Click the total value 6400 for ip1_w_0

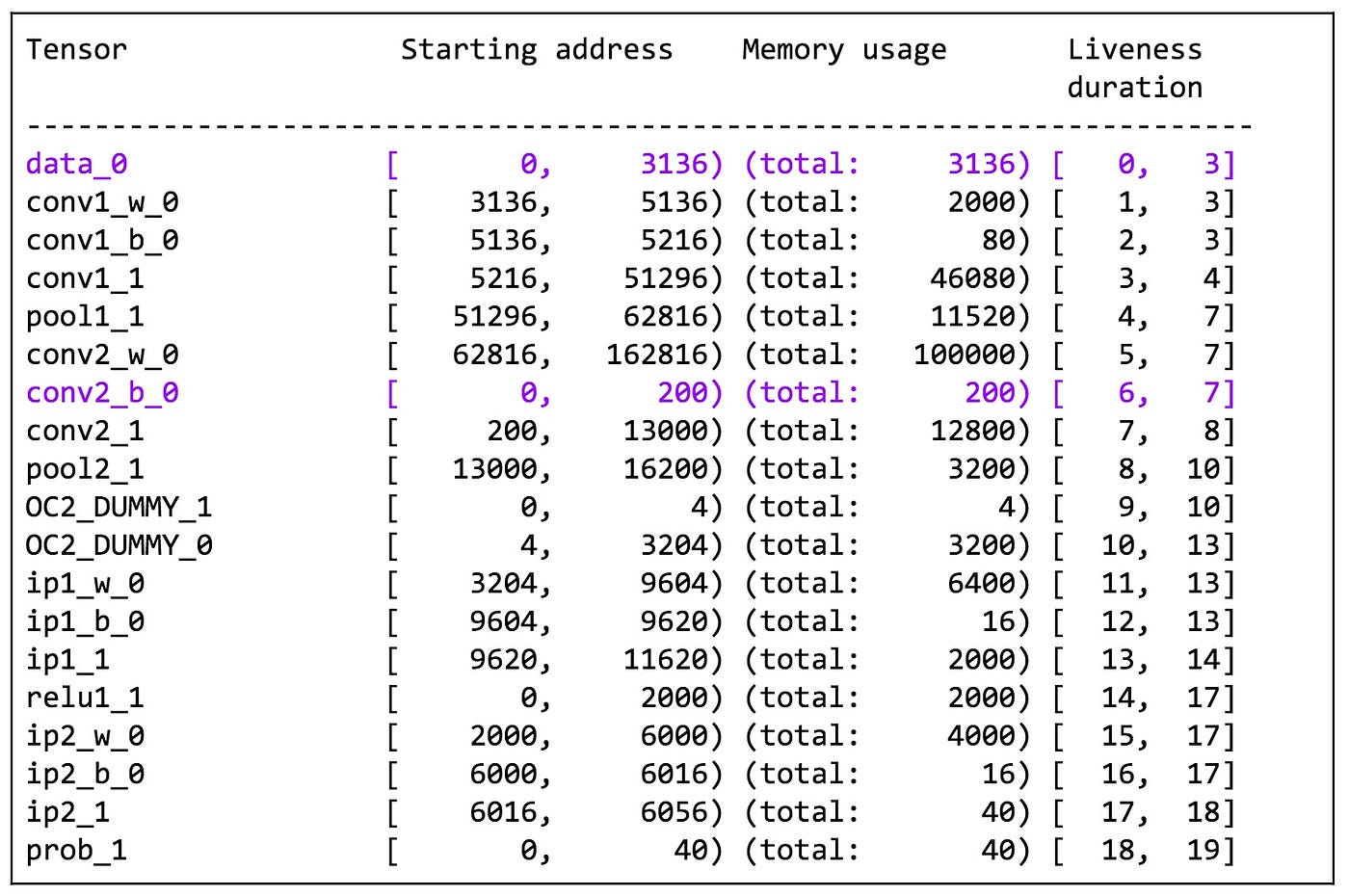coord(981,584)
